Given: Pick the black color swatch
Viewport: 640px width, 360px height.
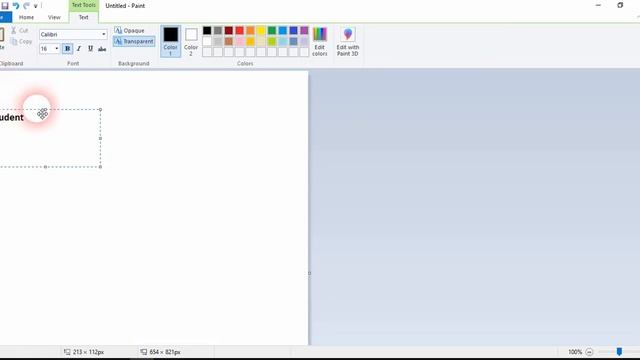Looking at the screenshot, I should point(207,31).
